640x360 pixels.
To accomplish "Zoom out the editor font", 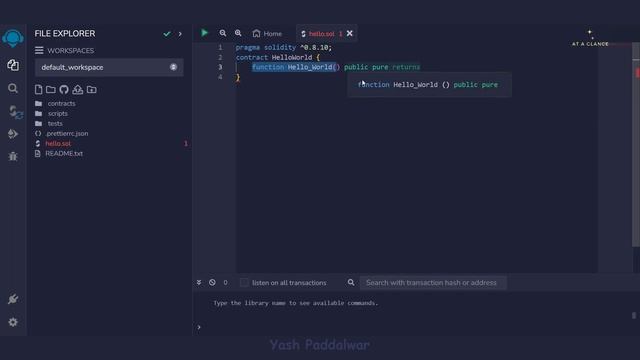I will tap(222, 33).
